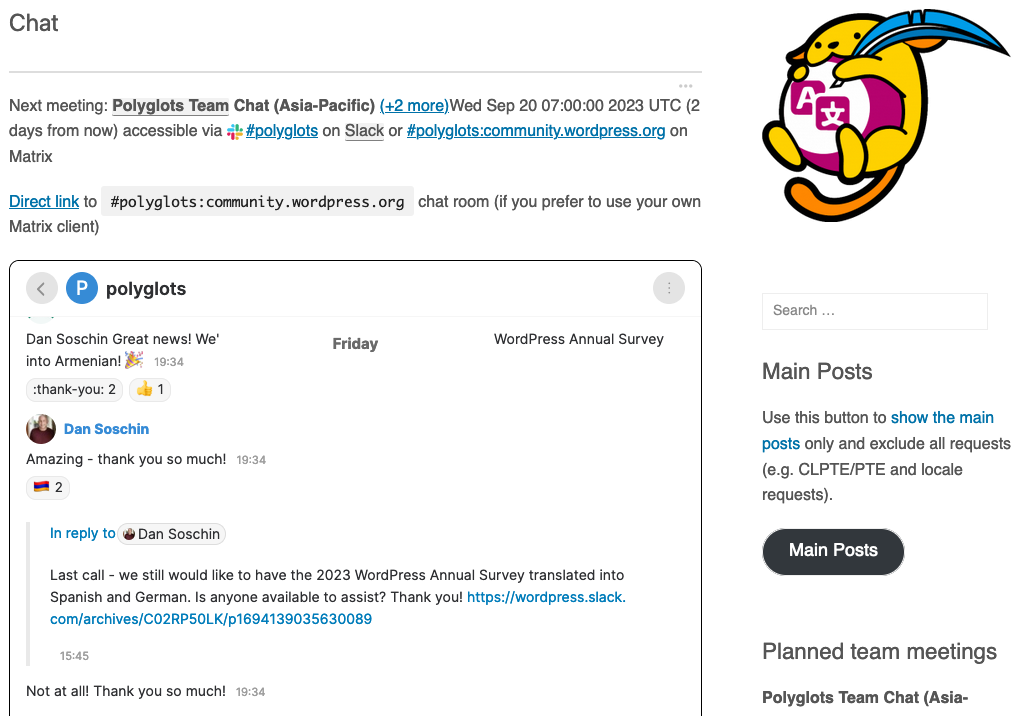Toggle the Armenian flag reaction
1028x716 pixels.
click(47, 488)
